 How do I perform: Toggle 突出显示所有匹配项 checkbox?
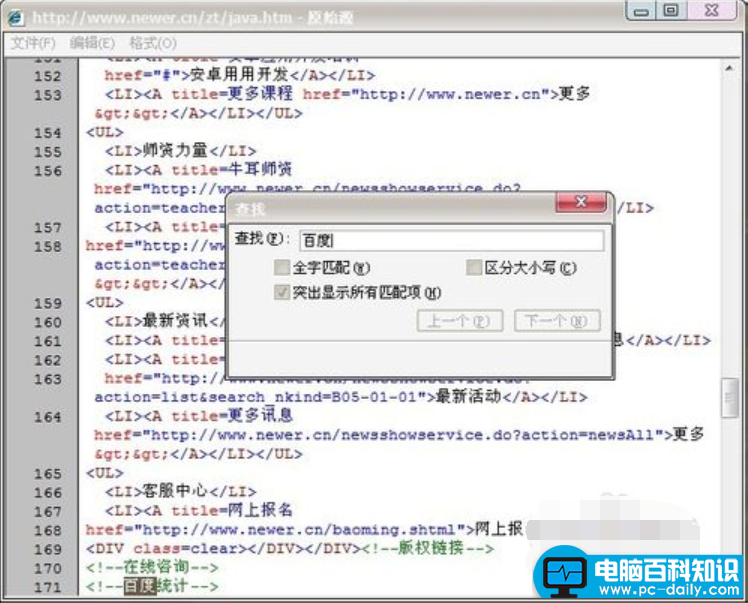(x=282, y=292)
